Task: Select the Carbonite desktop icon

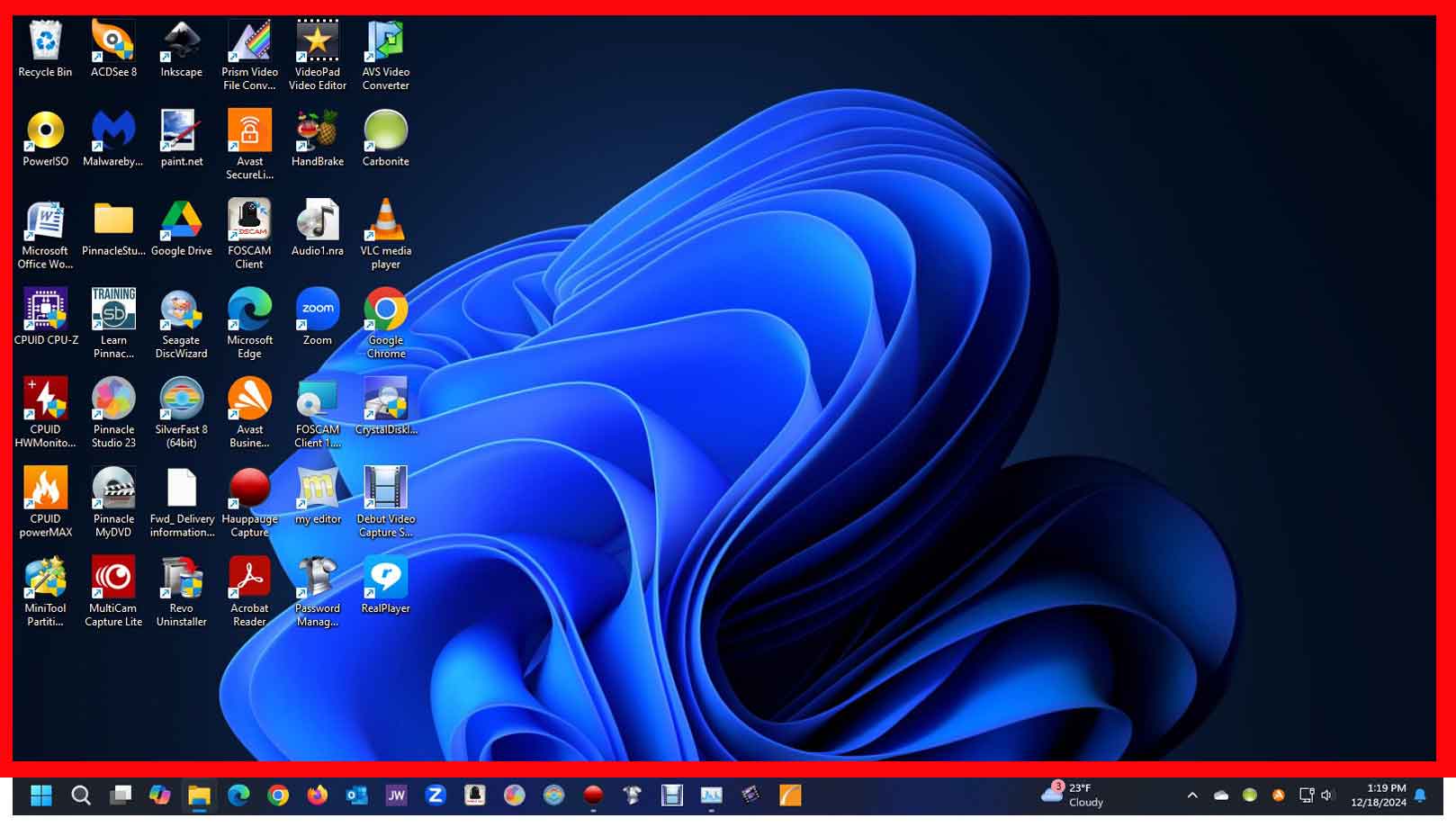Action: coord(385,139)
